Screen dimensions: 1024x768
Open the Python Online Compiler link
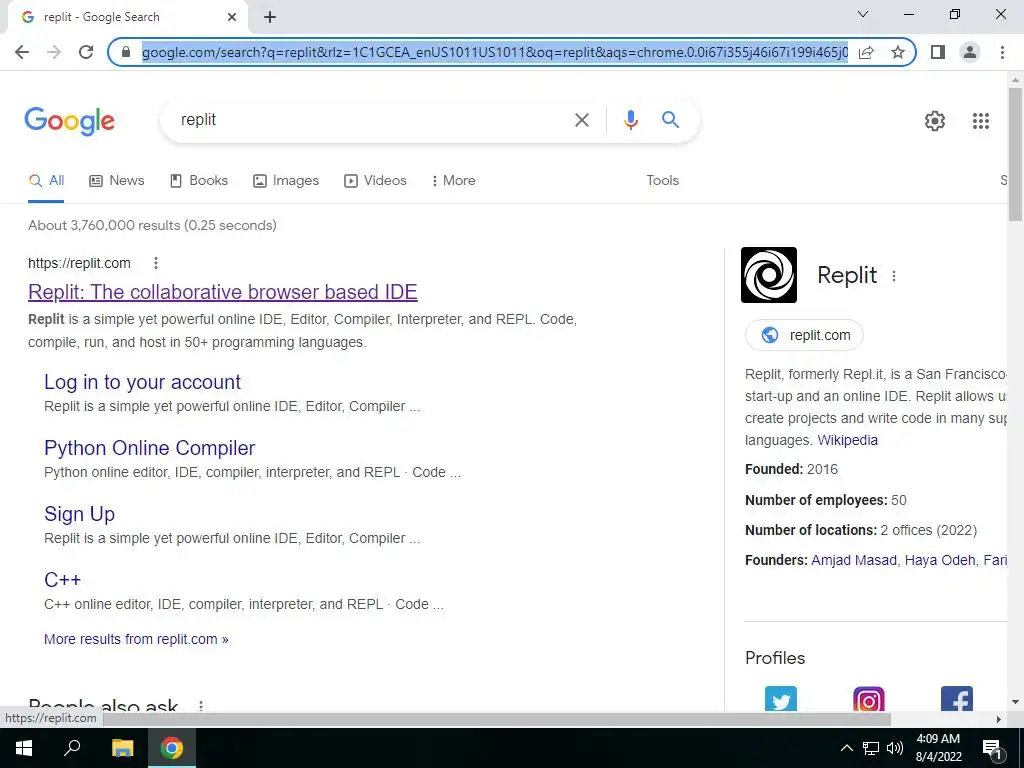point(150,448)
